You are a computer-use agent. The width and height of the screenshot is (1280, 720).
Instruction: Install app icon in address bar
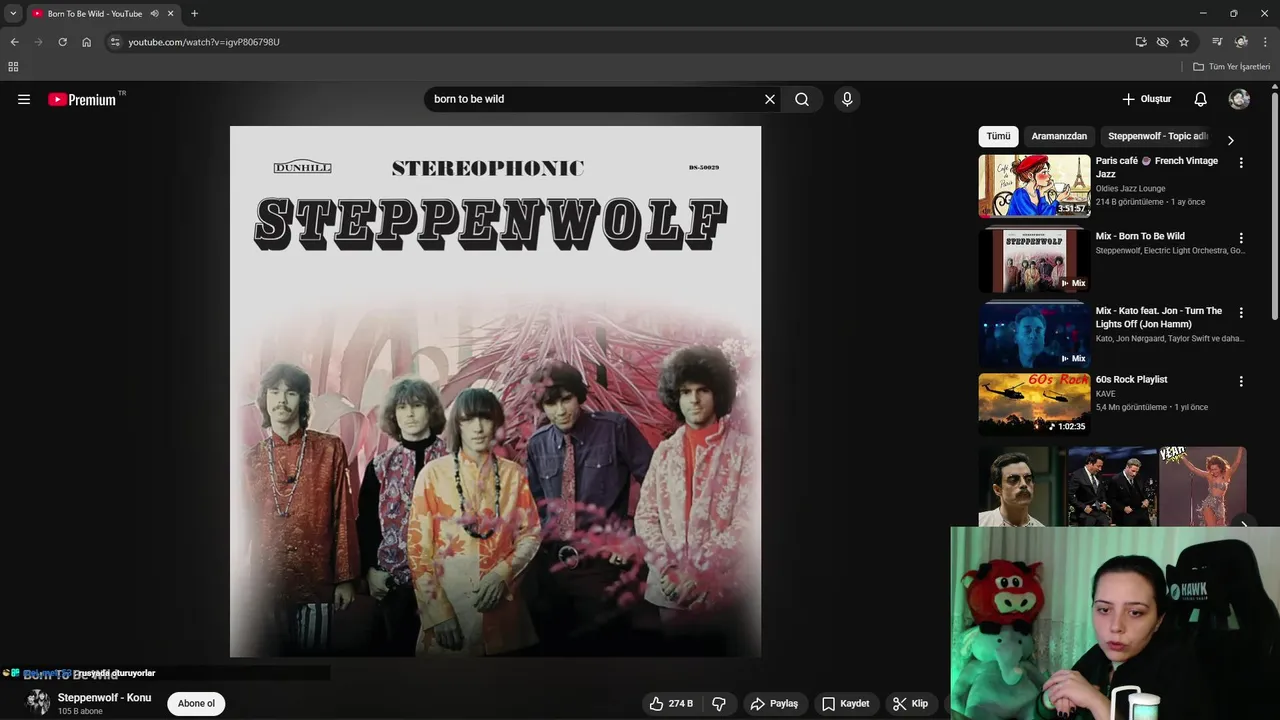(1141, 42)
